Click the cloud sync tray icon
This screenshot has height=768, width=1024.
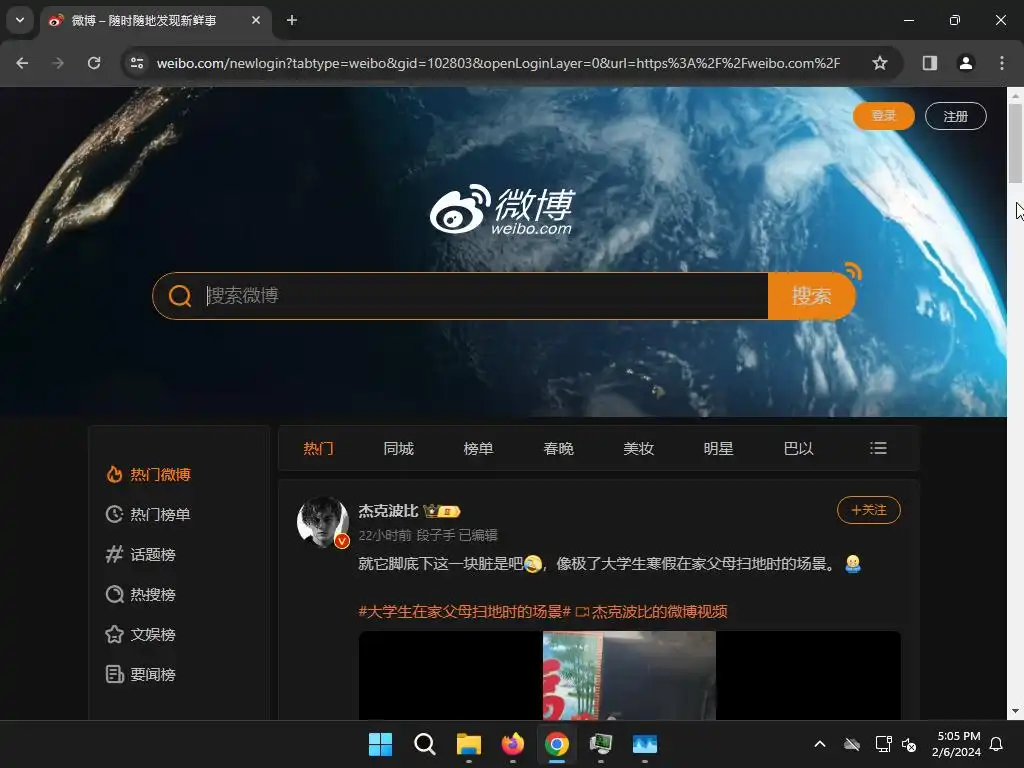(852, 744)
